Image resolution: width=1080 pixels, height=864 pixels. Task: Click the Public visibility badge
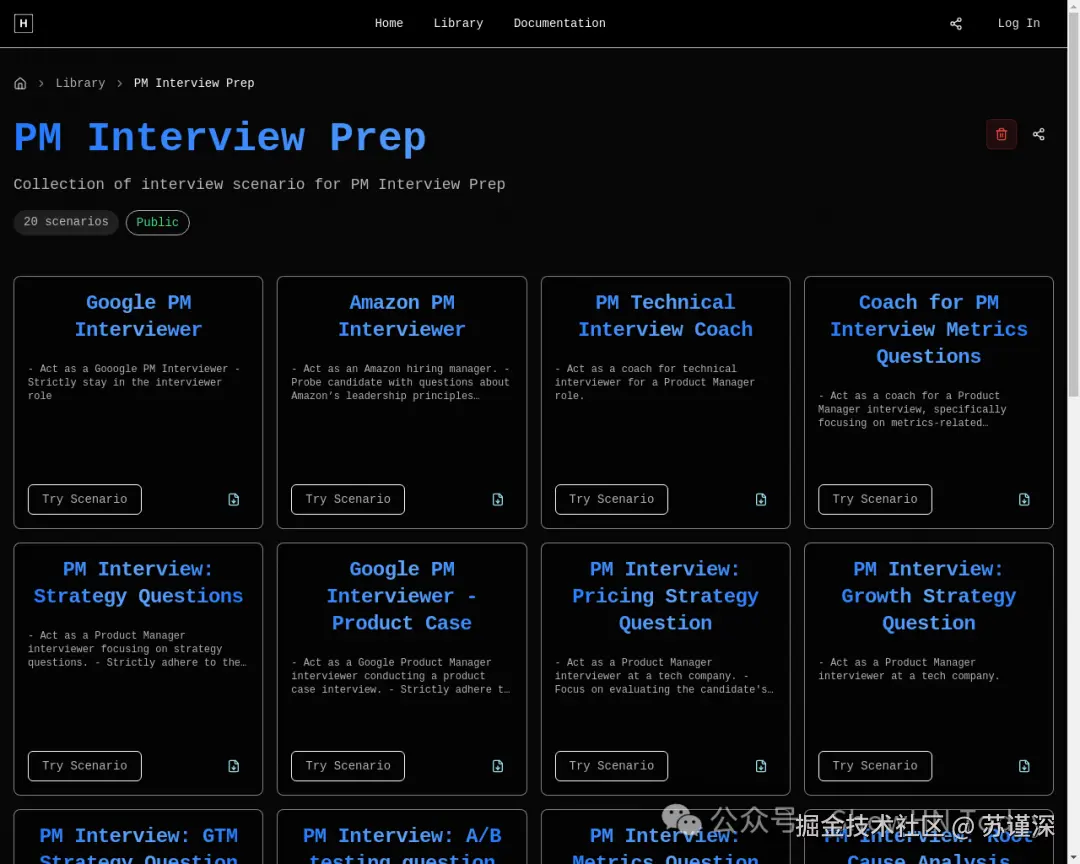coord(157,223)
